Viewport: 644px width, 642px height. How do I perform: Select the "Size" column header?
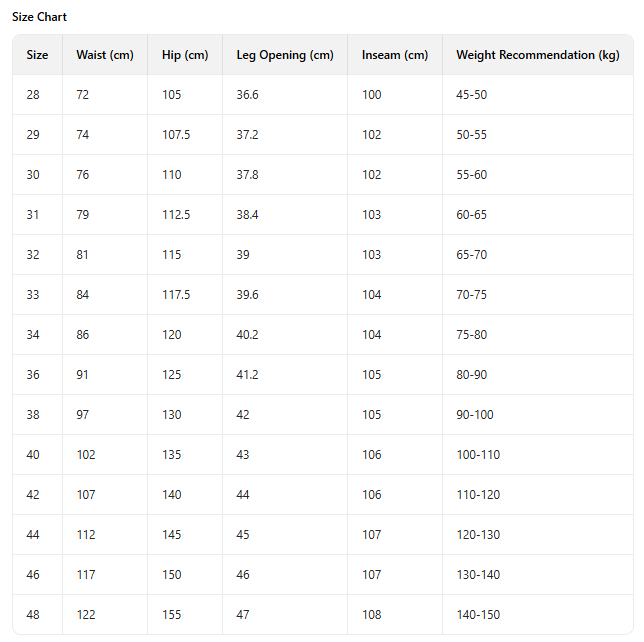click(37, 55)
